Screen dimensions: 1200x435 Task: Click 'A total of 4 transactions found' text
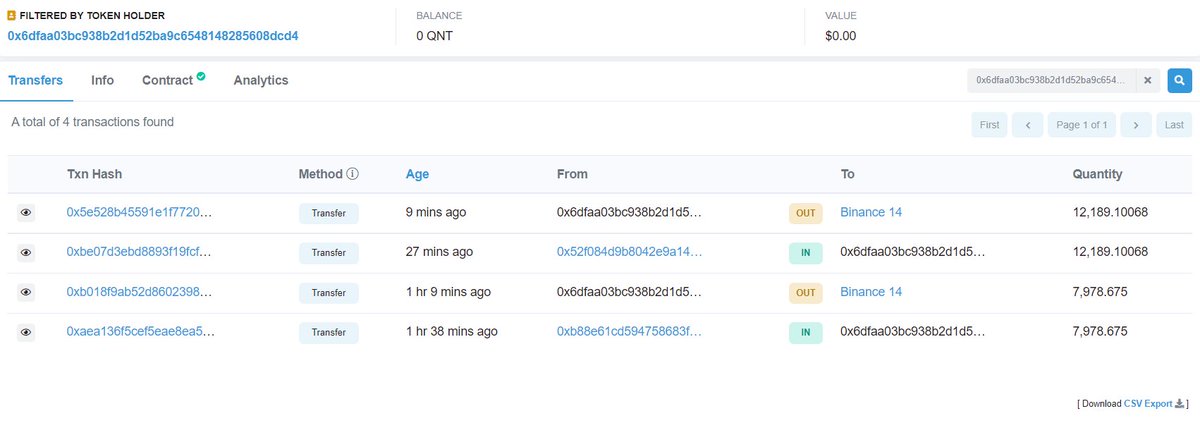(92, 122)
